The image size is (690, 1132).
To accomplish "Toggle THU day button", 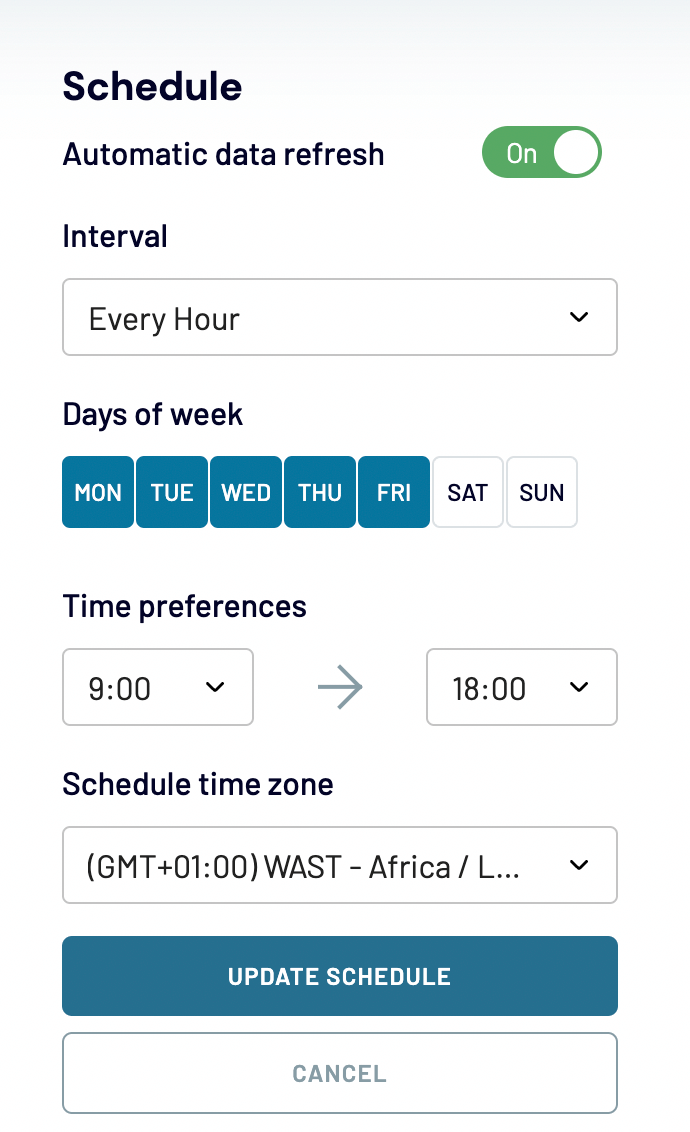I will coord(320,492).
